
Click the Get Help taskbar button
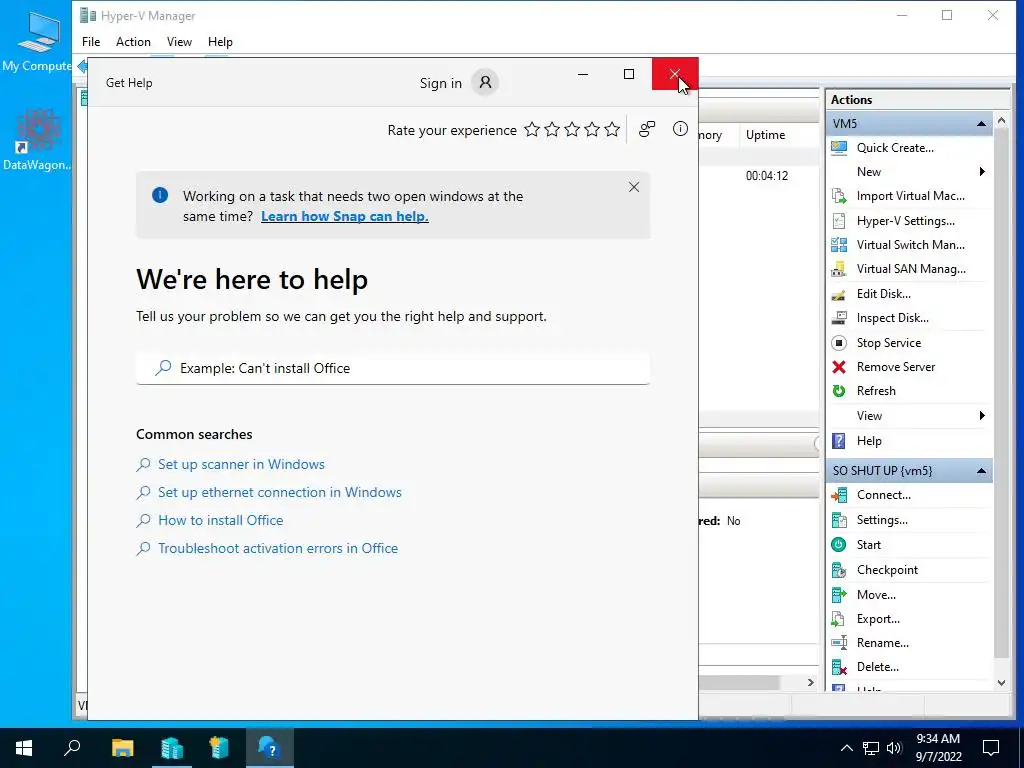coord(269,748)
